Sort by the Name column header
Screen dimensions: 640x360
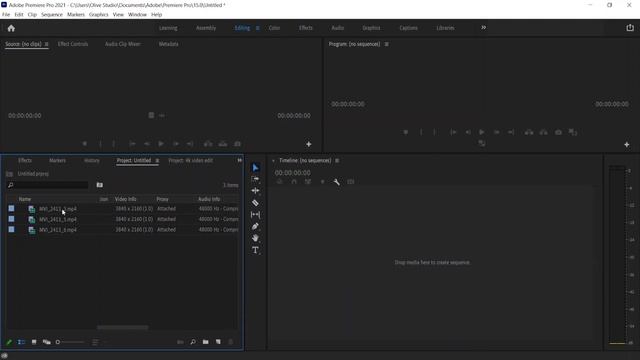[x=25, y=199]
